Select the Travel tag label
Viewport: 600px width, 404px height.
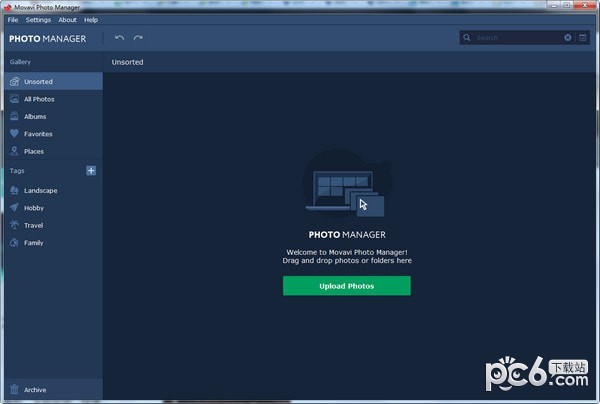click(33, 225)
